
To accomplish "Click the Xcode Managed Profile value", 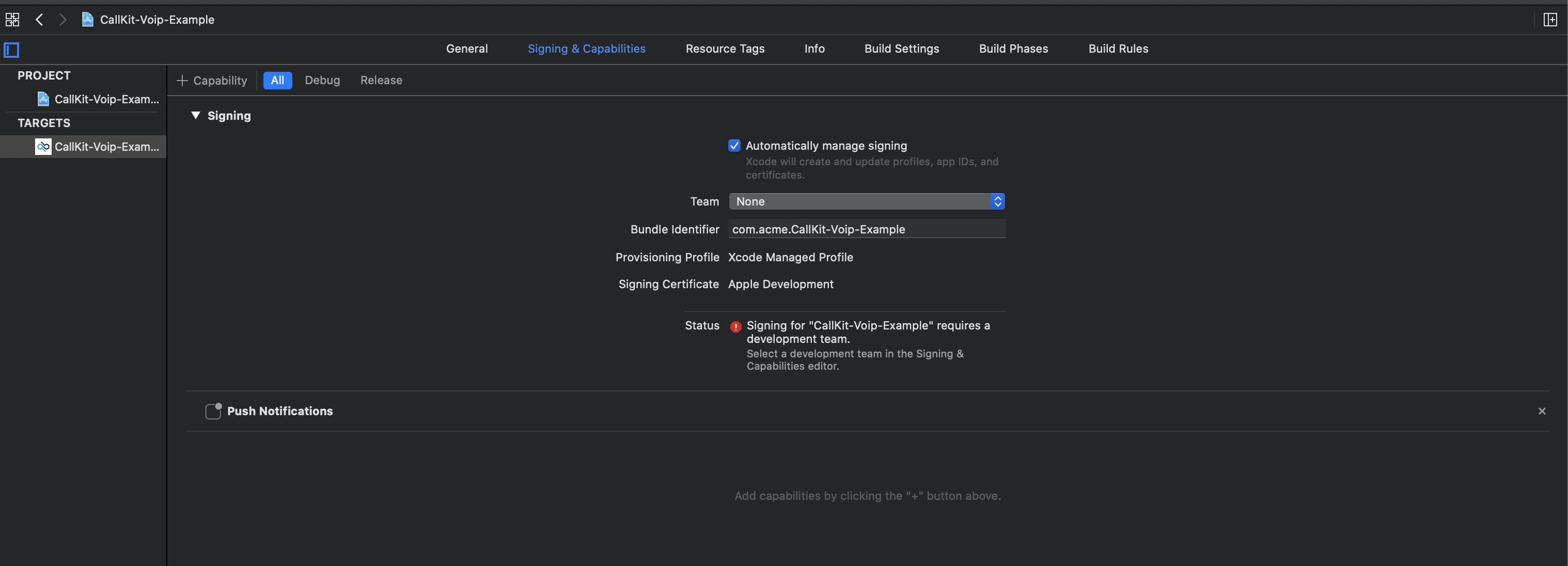I will click(x=790, y=258).
